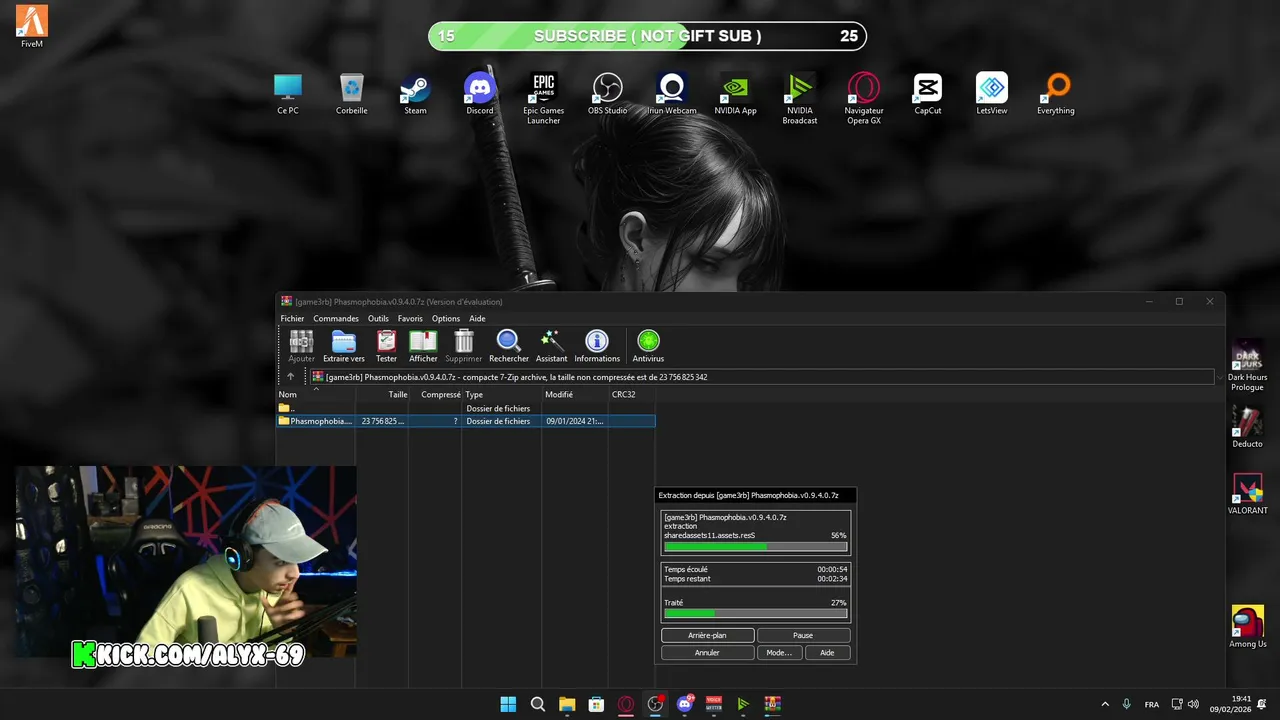Launch the Assistant wizard icon
This screenshot has width=1280, height=720.
[x=551, y=346]
